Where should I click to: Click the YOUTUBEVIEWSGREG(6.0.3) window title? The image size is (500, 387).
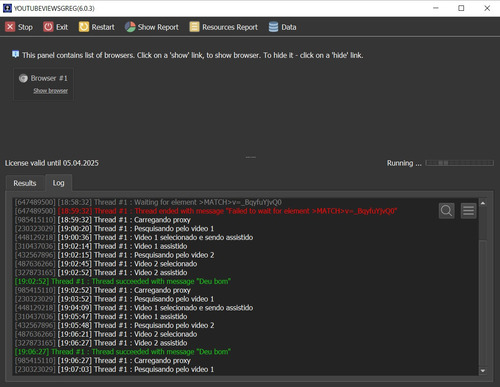point(54,8)
